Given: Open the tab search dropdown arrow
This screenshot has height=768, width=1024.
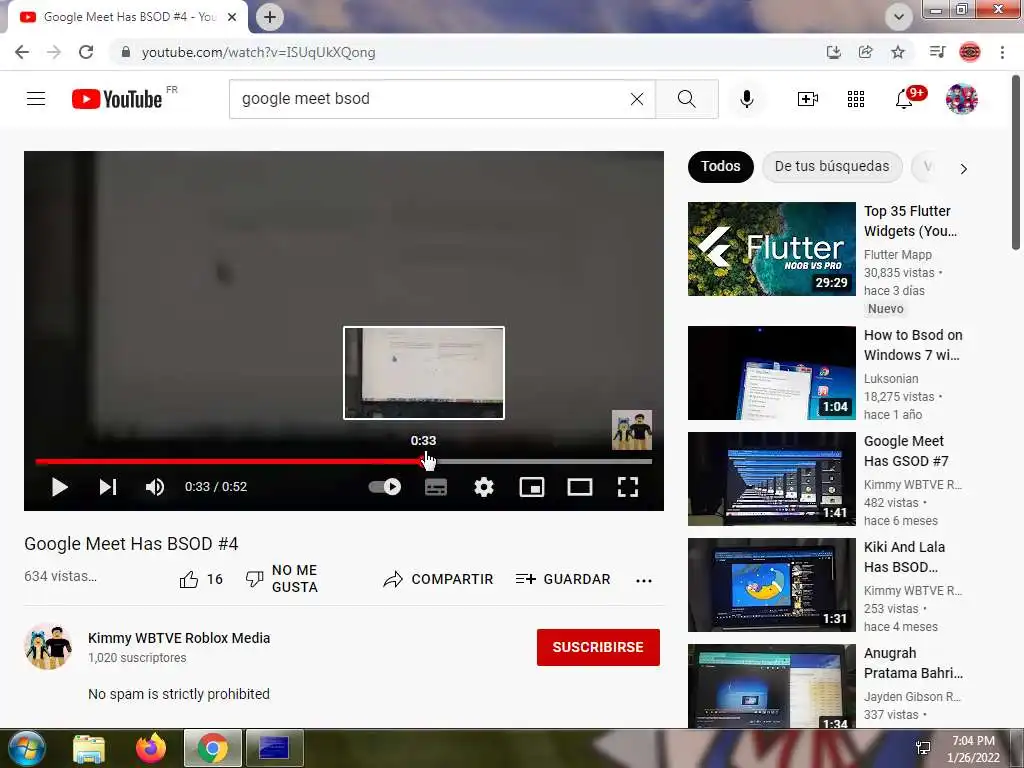Looking at the screenshot, I should (x=899, y=17).
